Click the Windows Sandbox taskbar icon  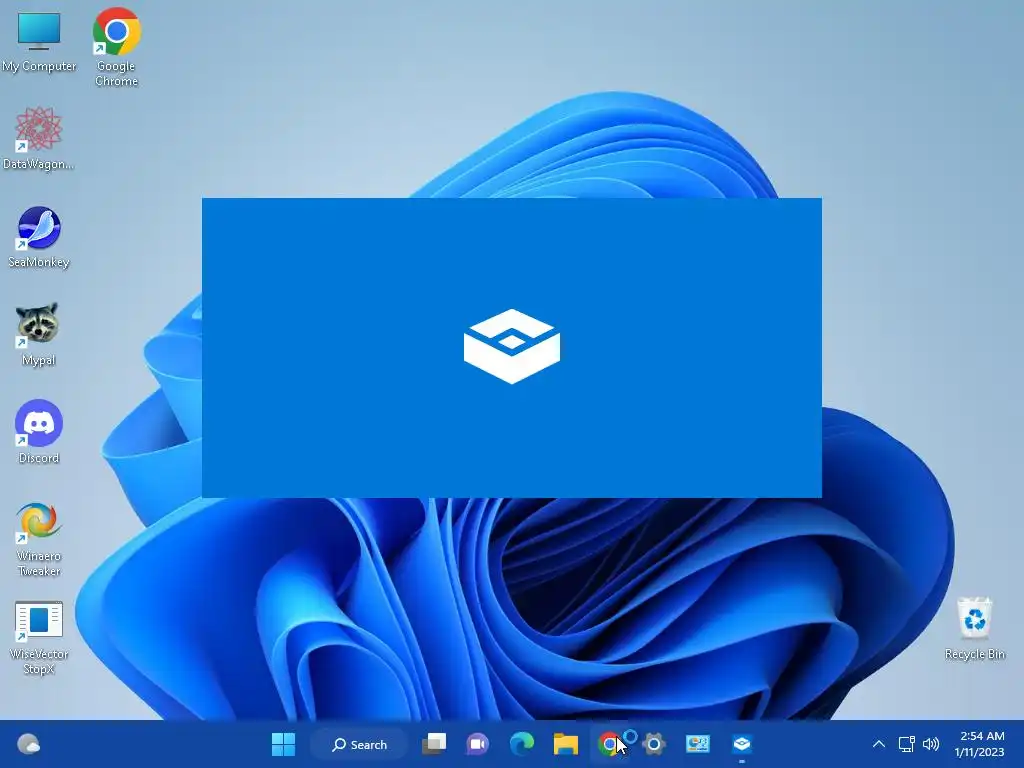click(x=741, y=744)
